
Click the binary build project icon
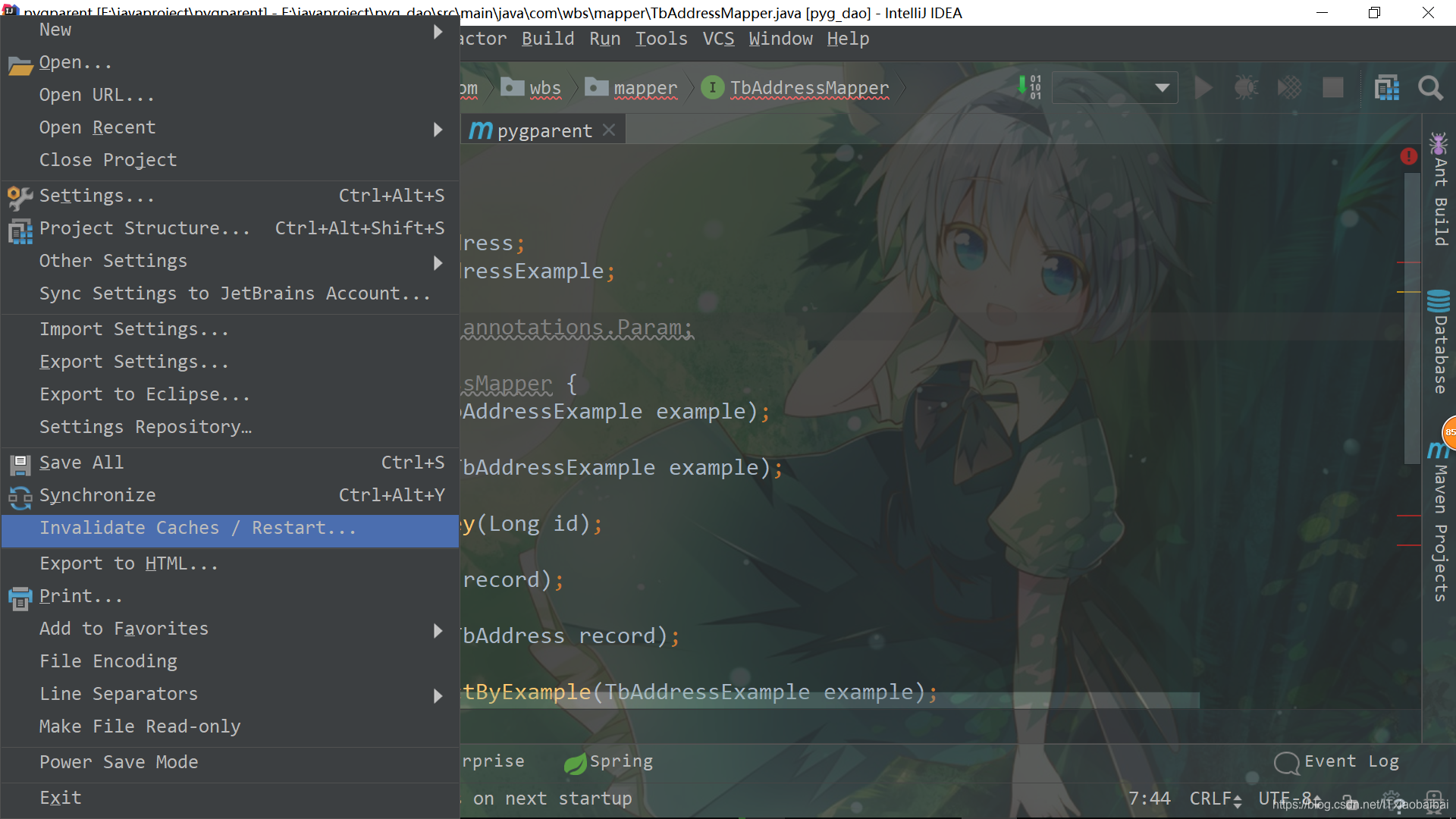1029,87
